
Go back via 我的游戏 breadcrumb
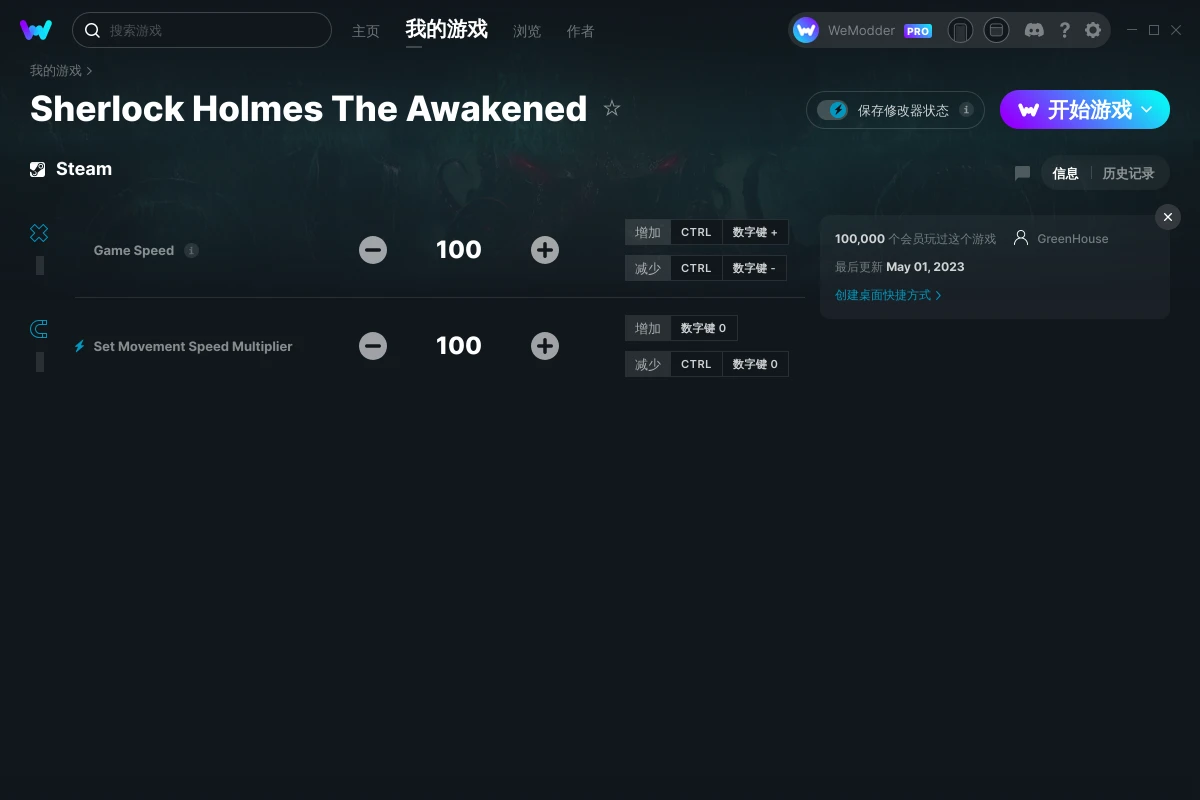56,71
